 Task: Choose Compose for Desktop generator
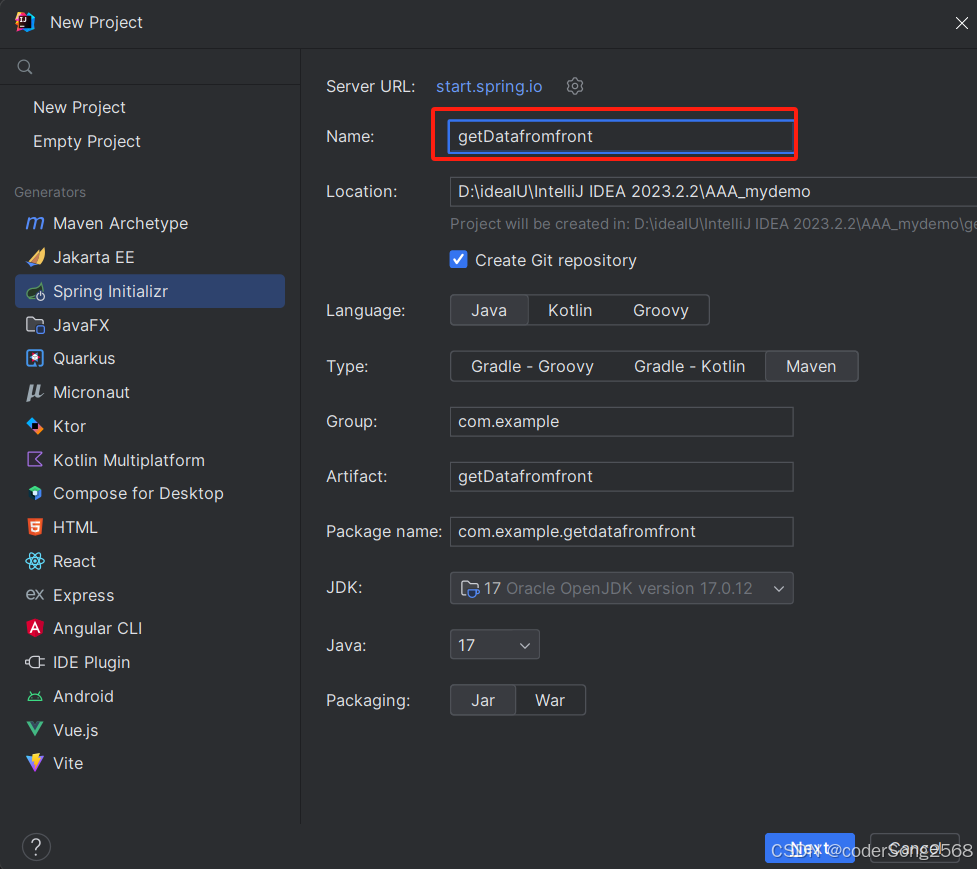pos(138,493)
